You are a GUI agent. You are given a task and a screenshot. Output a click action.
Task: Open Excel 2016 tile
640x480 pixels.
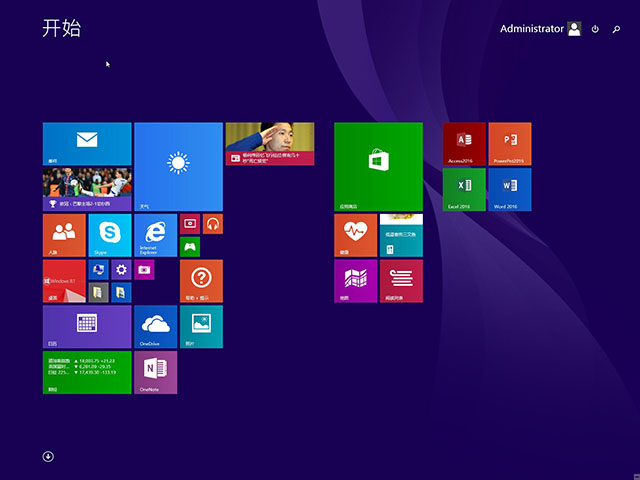[x=464, y=189]
